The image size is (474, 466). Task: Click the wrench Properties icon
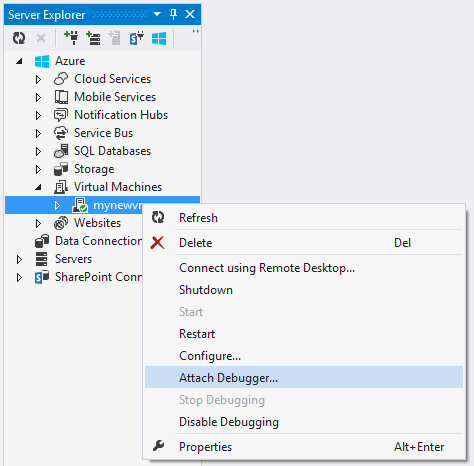click(x=158, y=446)
